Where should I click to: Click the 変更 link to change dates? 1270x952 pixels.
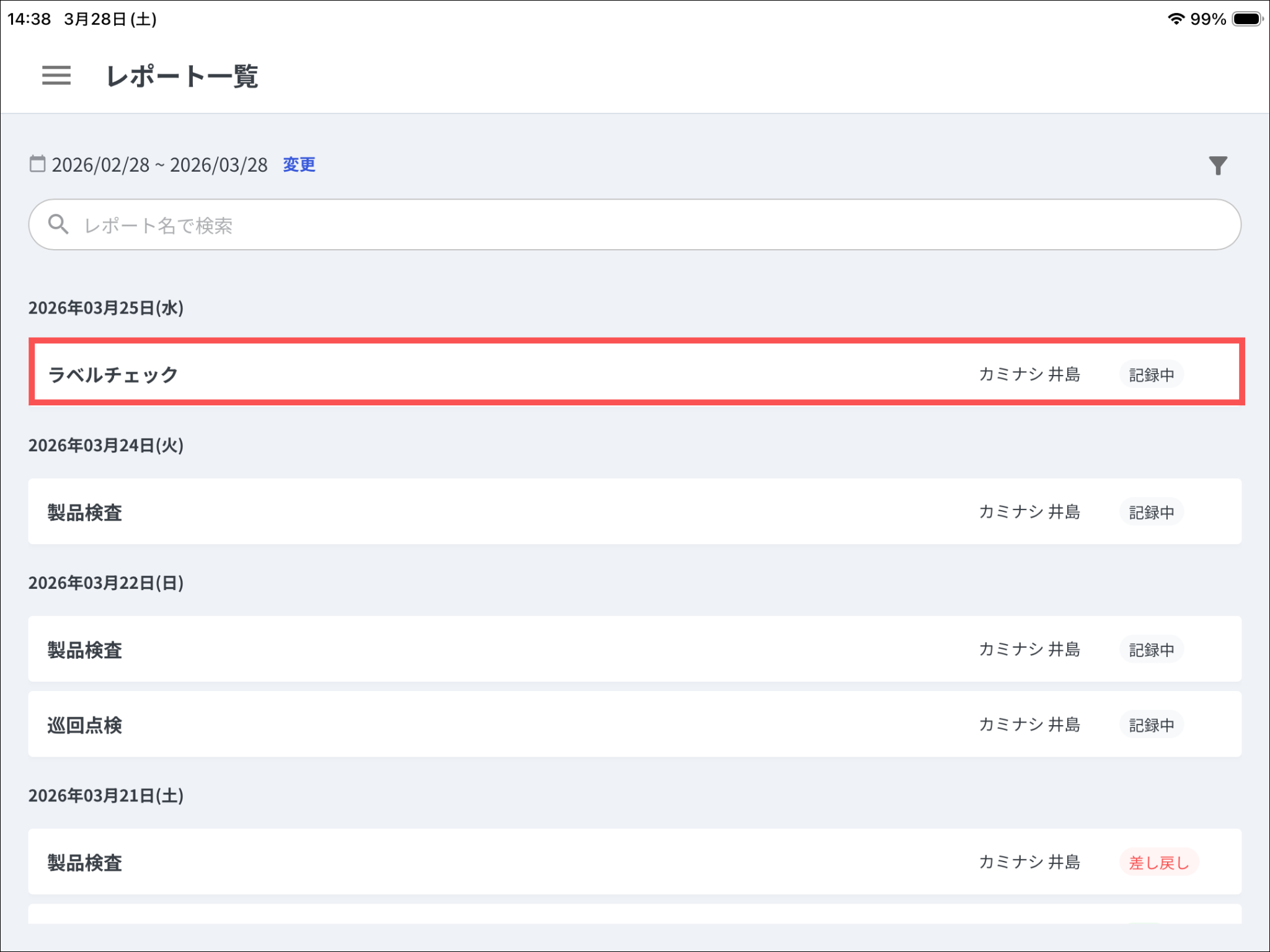[299, 164]
